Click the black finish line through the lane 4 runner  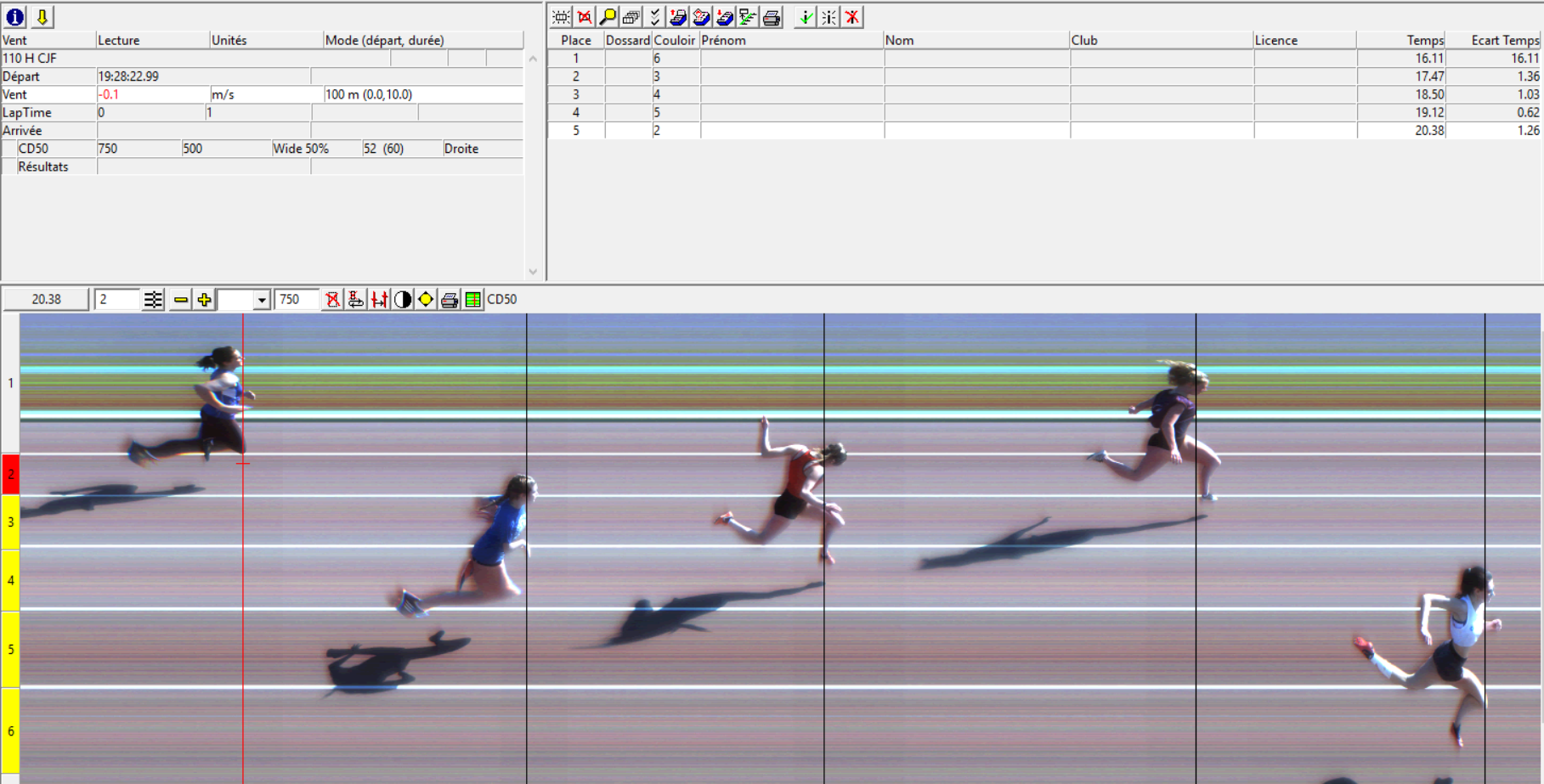coord(824,549)
